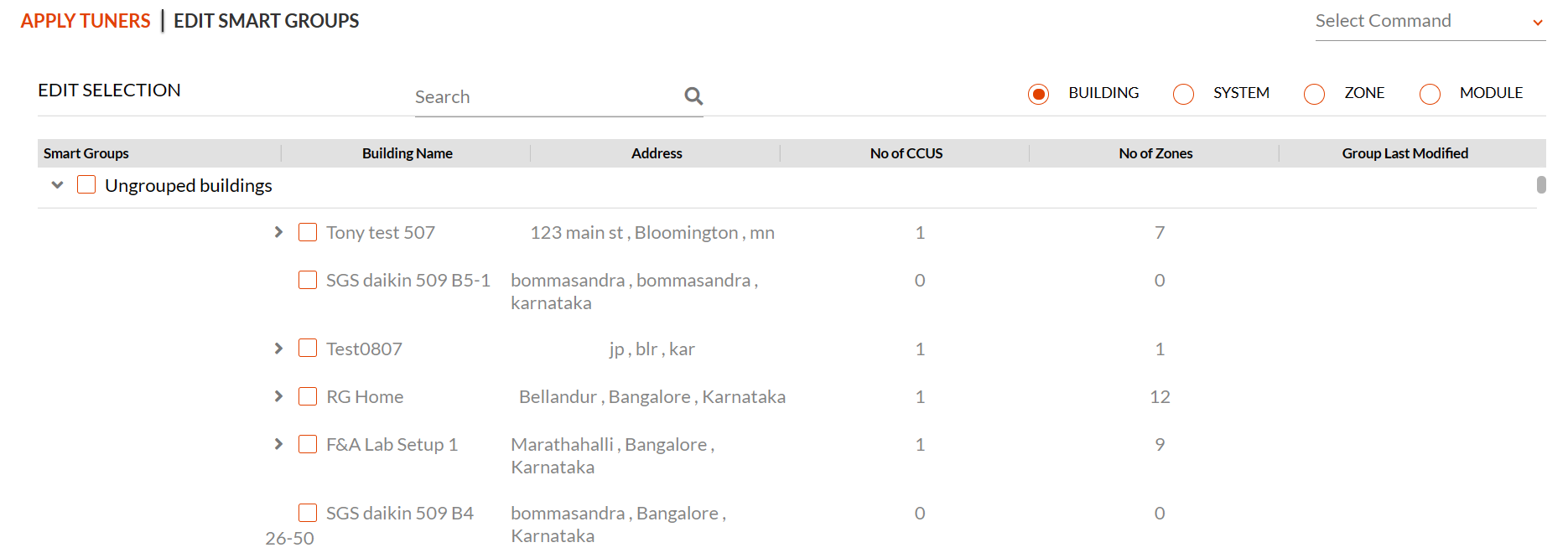Click the Smart Groups column header
Viewport: 1568px width, 558px height.
click(x=86, y=153)
